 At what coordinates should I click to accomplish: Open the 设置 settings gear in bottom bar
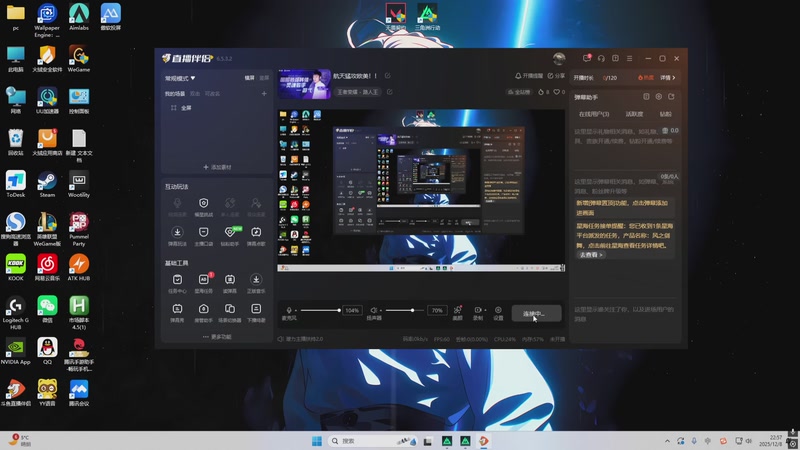point(498,312)
